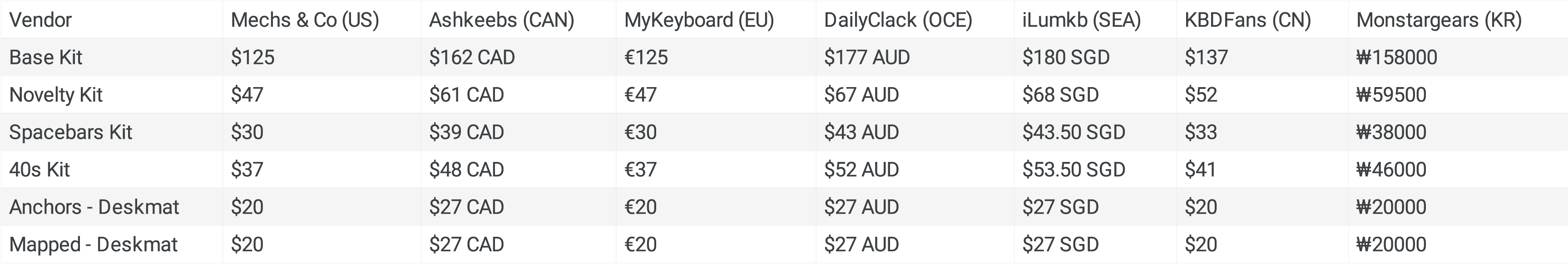Click the $162 CAD price cell
Viewport: 1568px width, 264px height.
472,57
